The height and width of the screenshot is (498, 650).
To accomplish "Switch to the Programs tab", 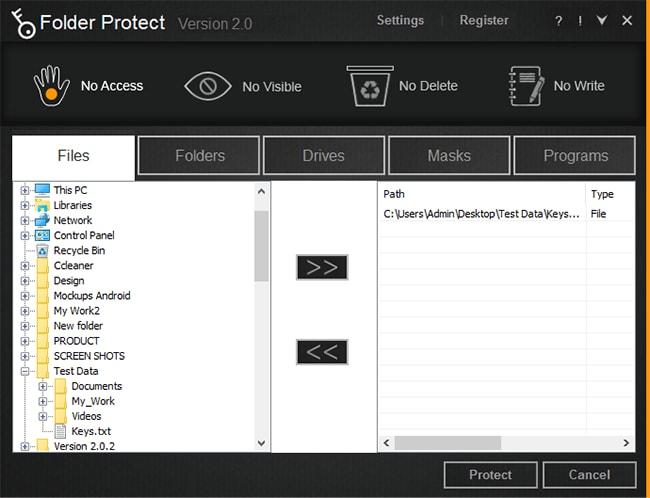I will 575,155.
